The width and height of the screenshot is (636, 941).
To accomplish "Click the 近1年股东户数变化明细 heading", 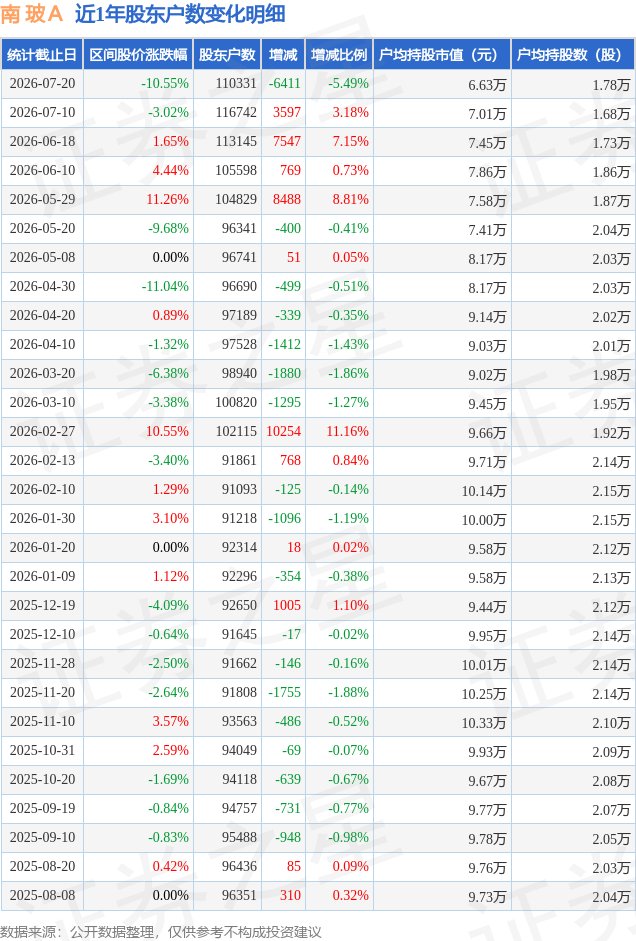I will click(180, 14).
